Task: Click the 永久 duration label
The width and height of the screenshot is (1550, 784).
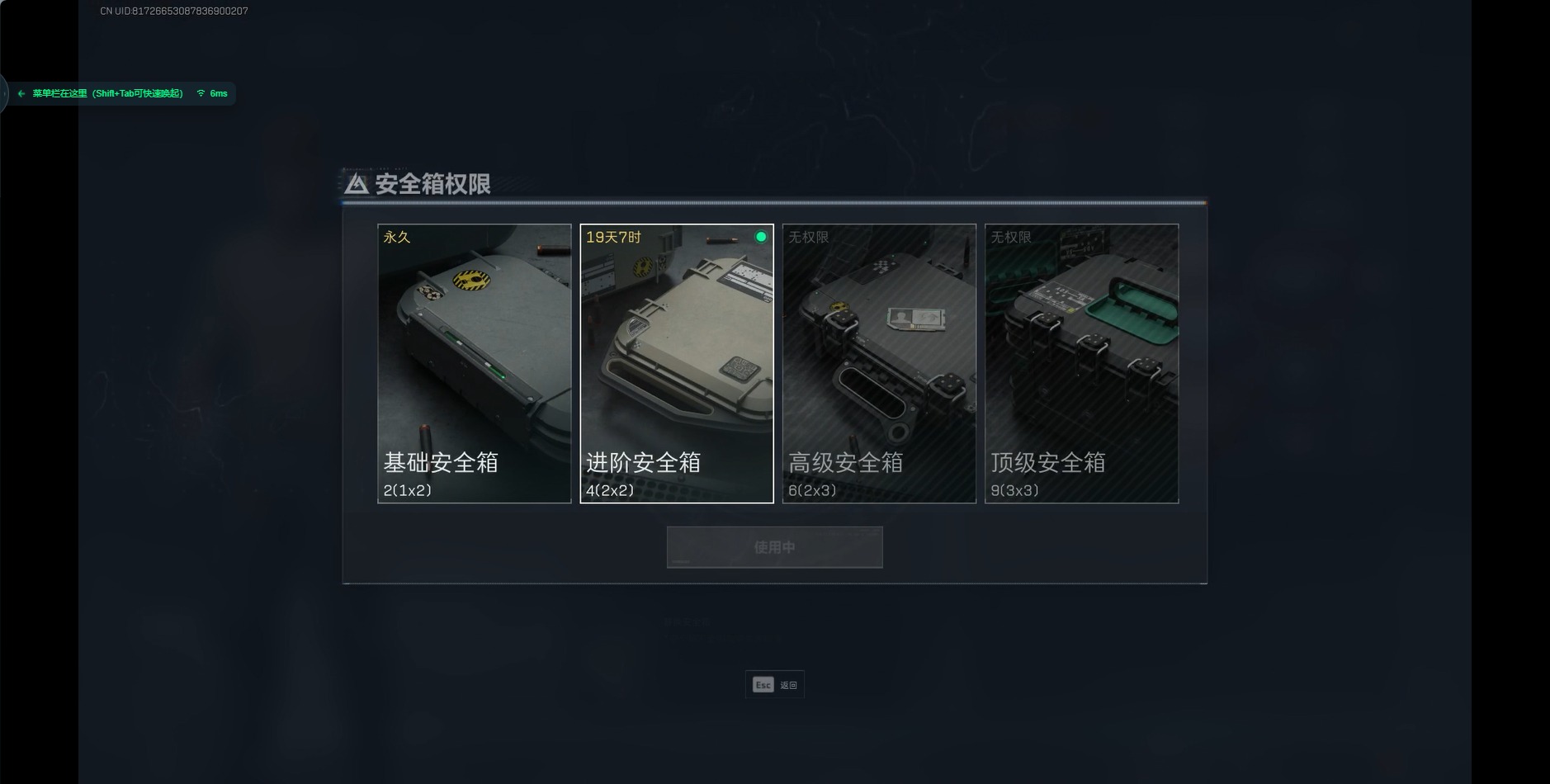Action: (x=397, y=237)
